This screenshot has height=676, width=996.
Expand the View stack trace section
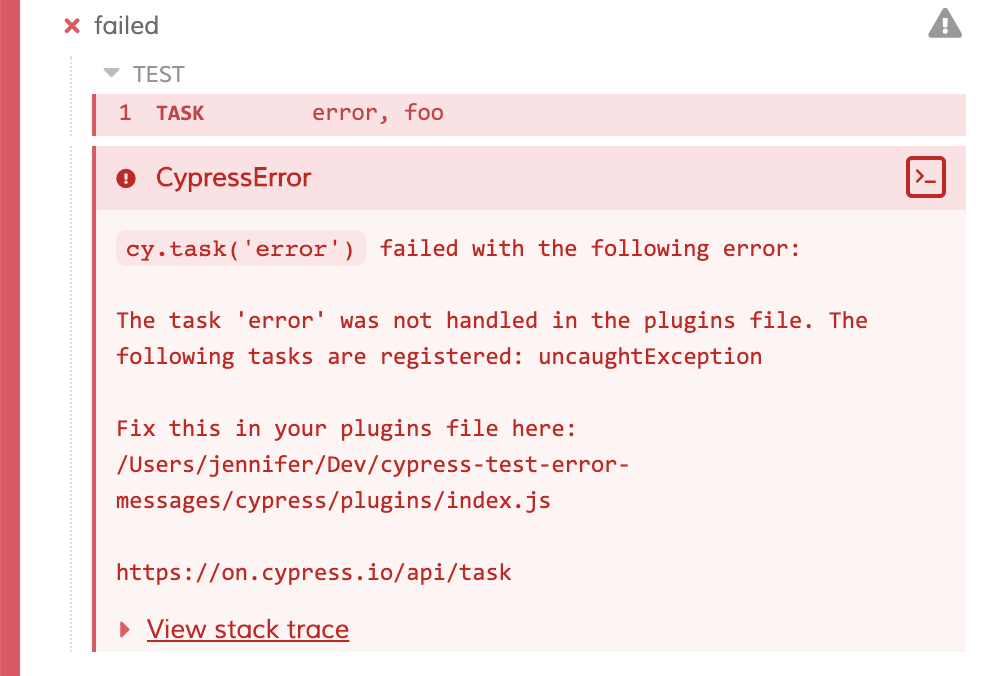tap(247, 629)
